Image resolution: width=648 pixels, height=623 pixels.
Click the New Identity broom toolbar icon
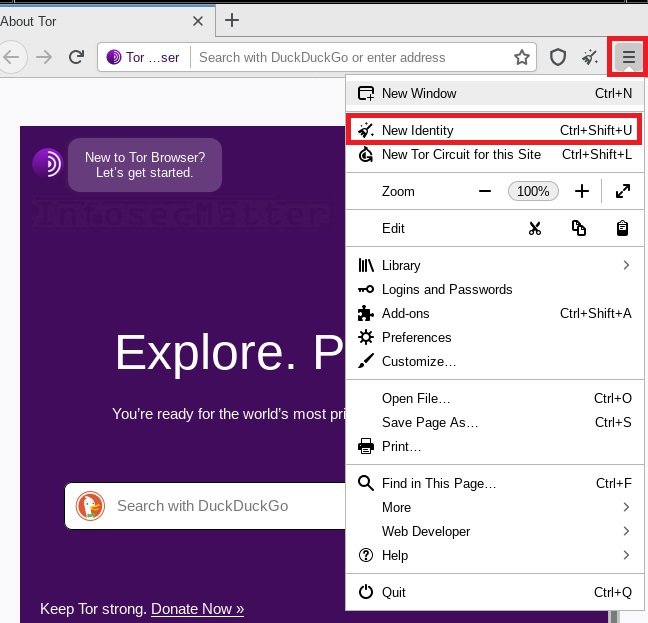tap(590, 57)
